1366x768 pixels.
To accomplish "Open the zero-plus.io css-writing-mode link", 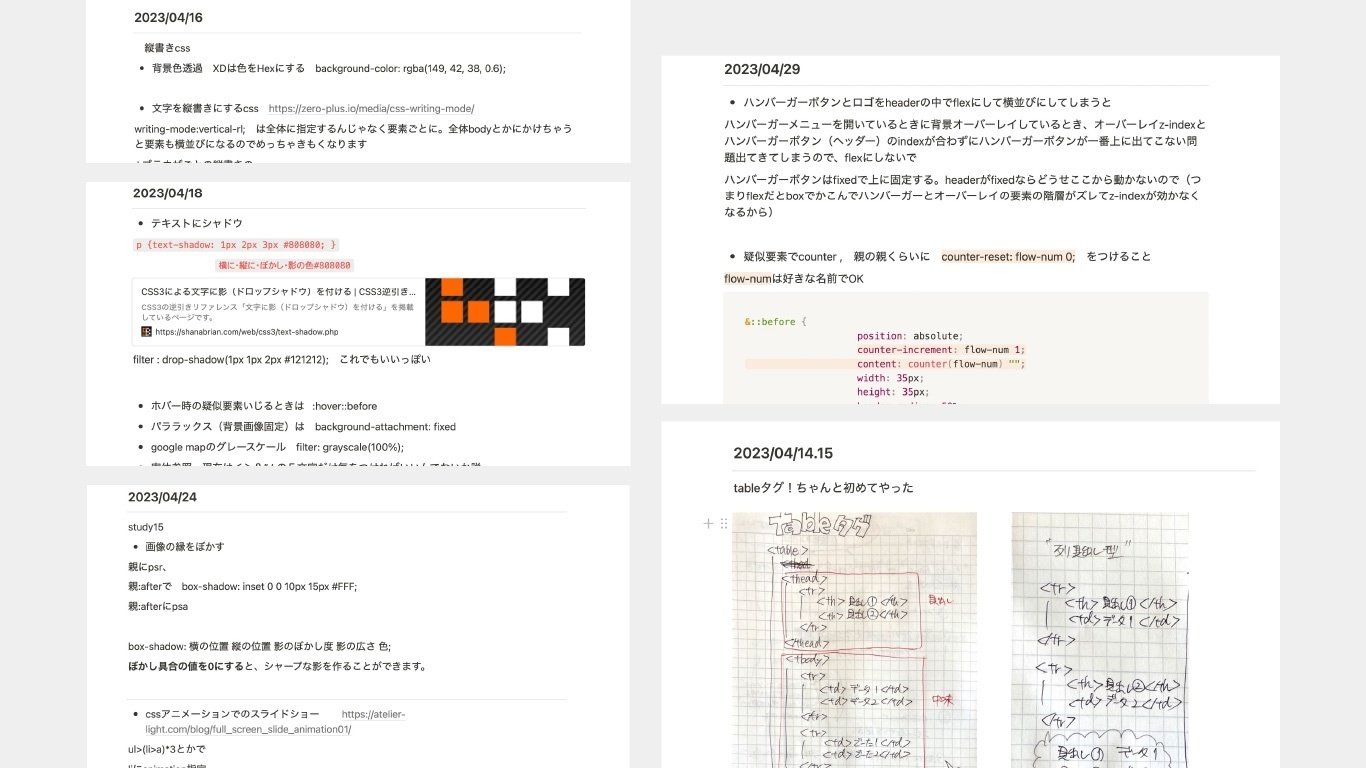I will coord(371,108).
